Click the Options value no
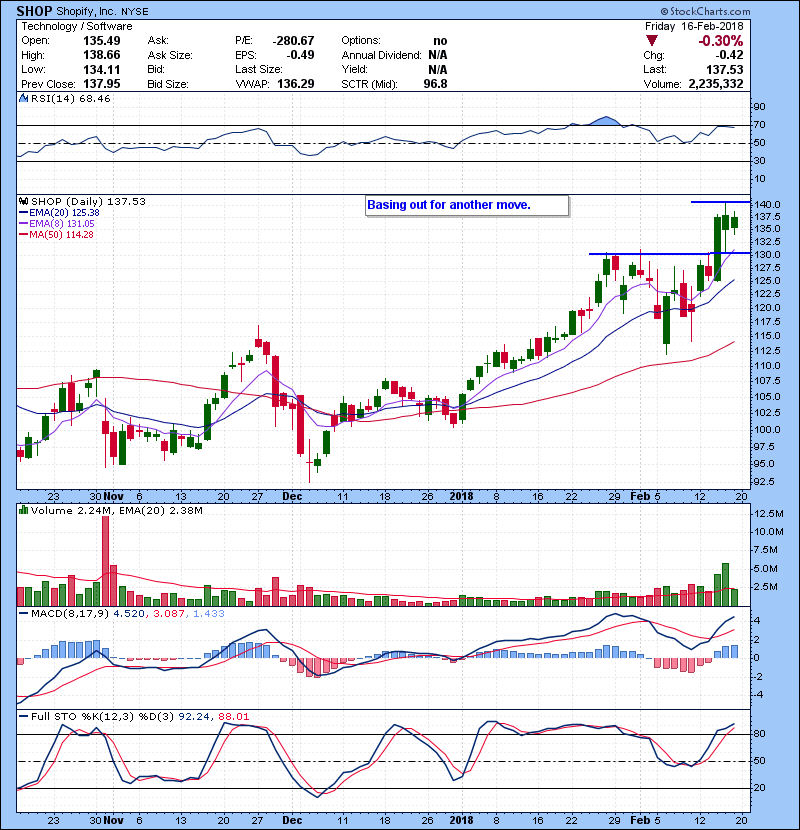800x830 pixels. (x=440, y=41)
